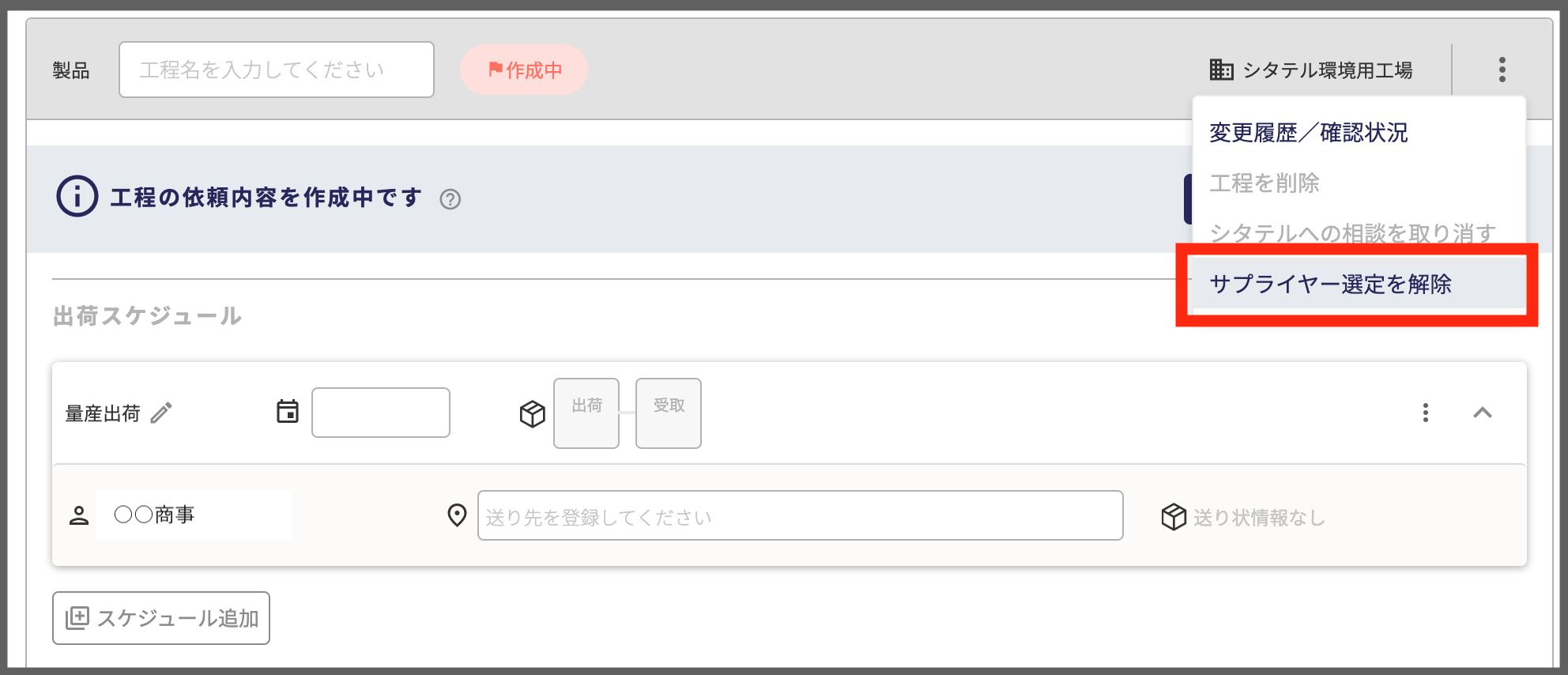Click the help question mark icon
The height and width of the screenshot is (675, 1568).
(450, 199)
